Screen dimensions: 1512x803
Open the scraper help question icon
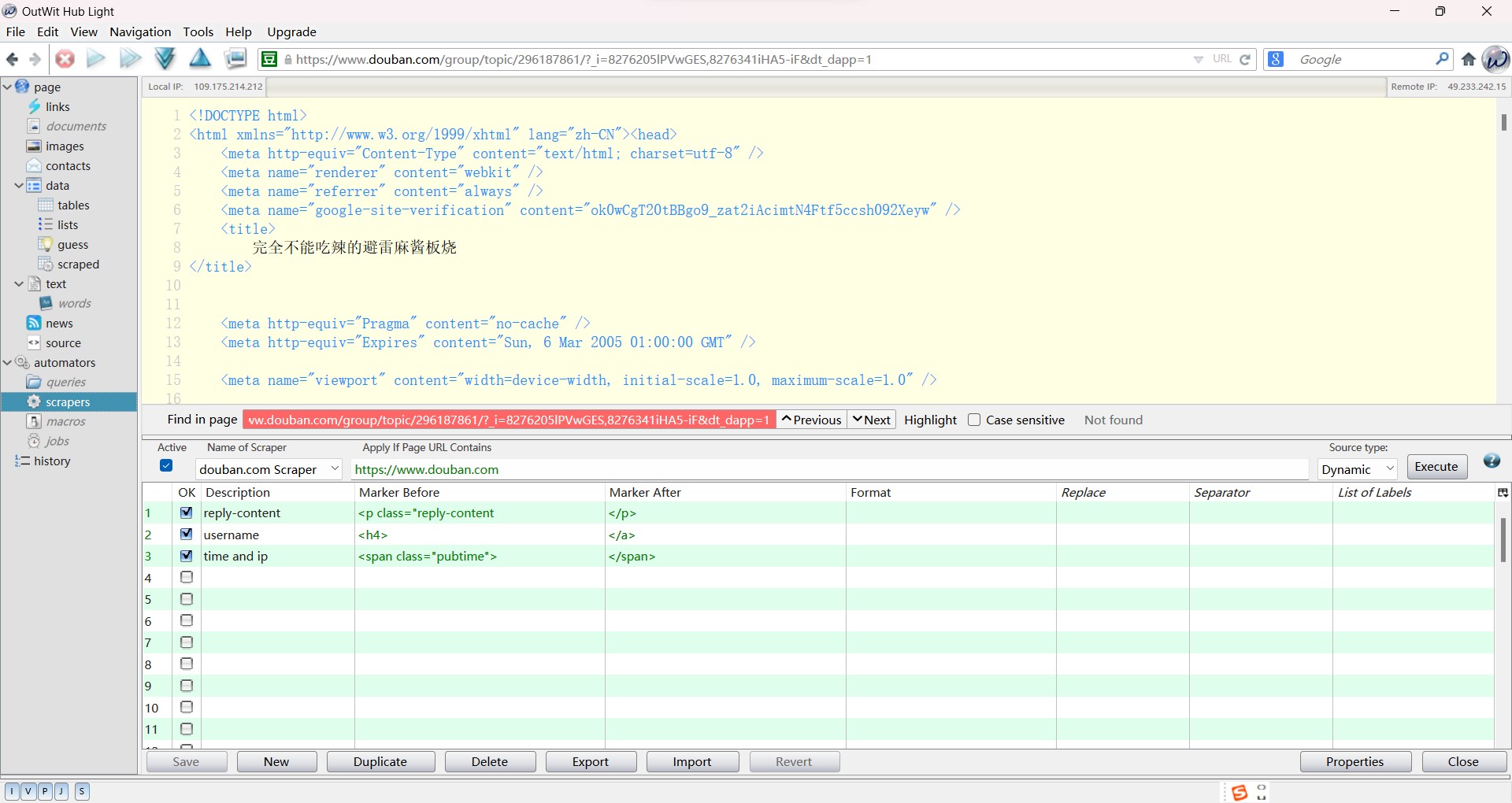coord(1492,461)
